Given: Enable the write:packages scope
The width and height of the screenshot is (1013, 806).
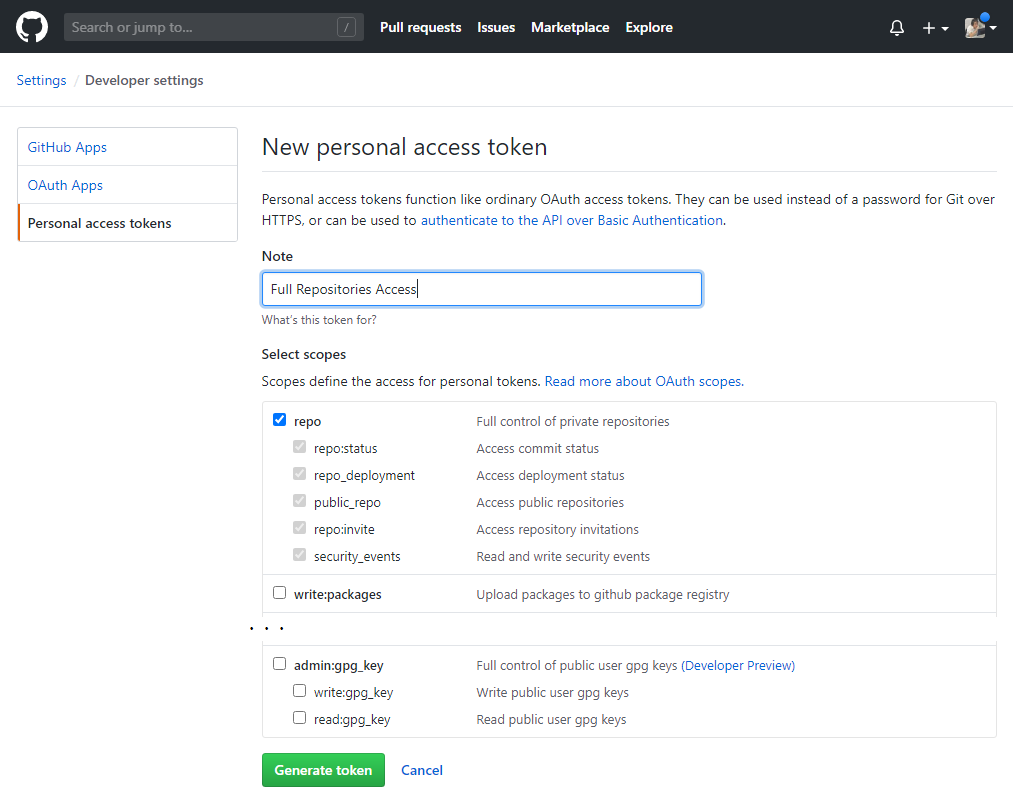Looking at the screenshot, I should [x=280, y=593].
